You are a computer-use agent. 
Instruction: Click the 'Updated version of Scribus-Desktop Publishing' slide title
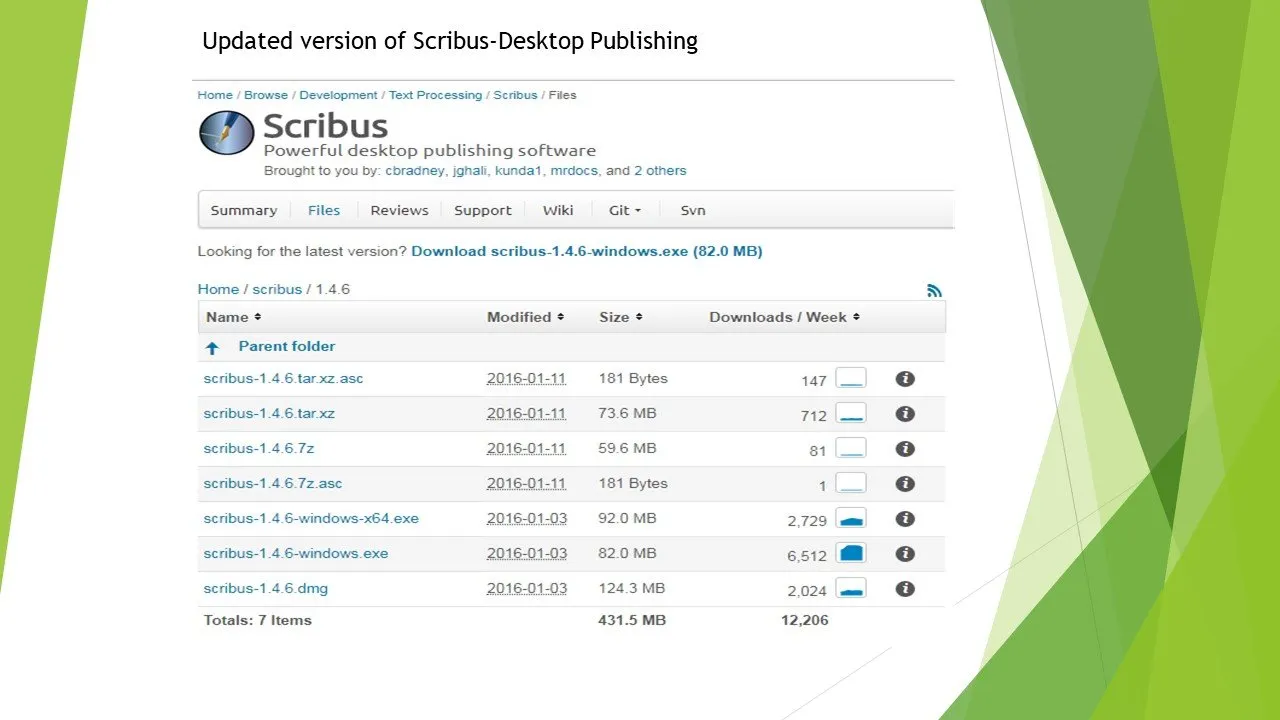(450, 41)
